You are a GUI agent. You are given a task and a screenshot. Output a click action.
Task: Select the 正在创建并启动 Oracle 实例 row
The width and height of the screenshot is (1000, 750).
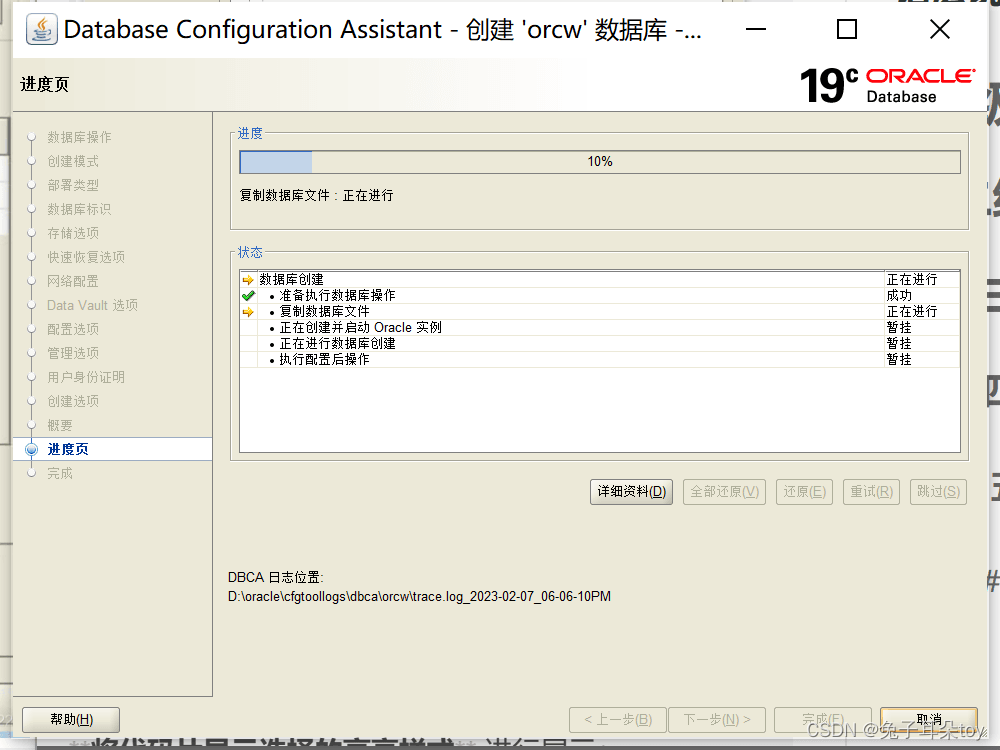pos(360,328)
